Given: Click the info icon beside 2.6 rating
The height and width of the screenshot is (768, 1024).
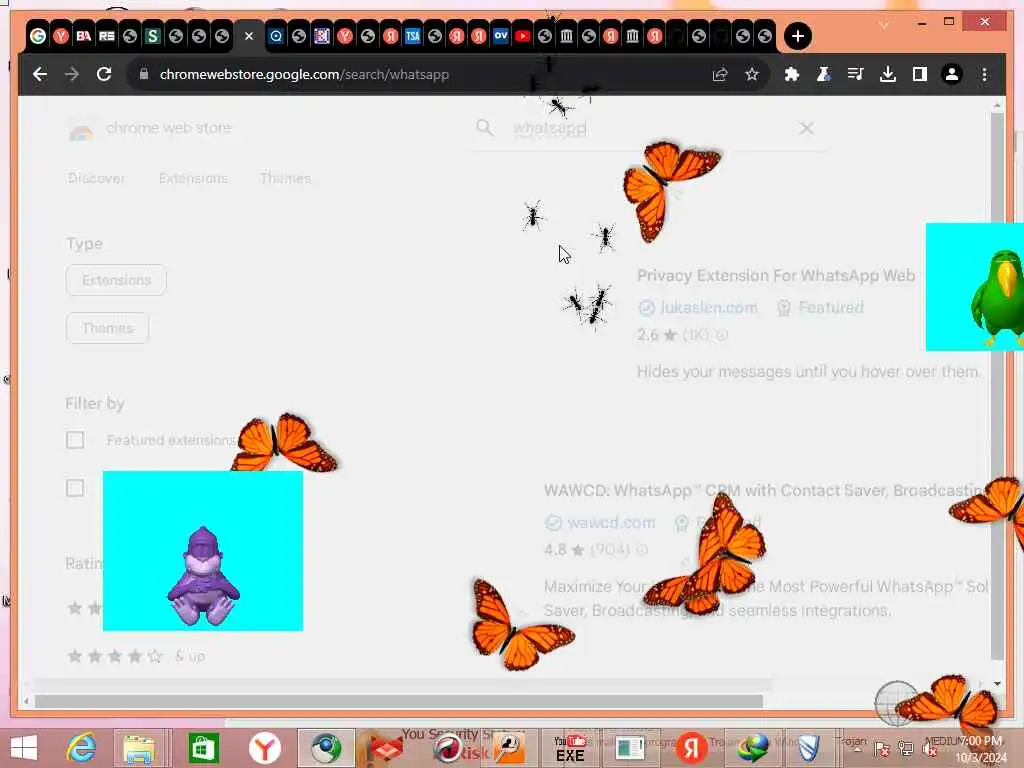Looking at the screenshot, I should [x=721, y=335].
